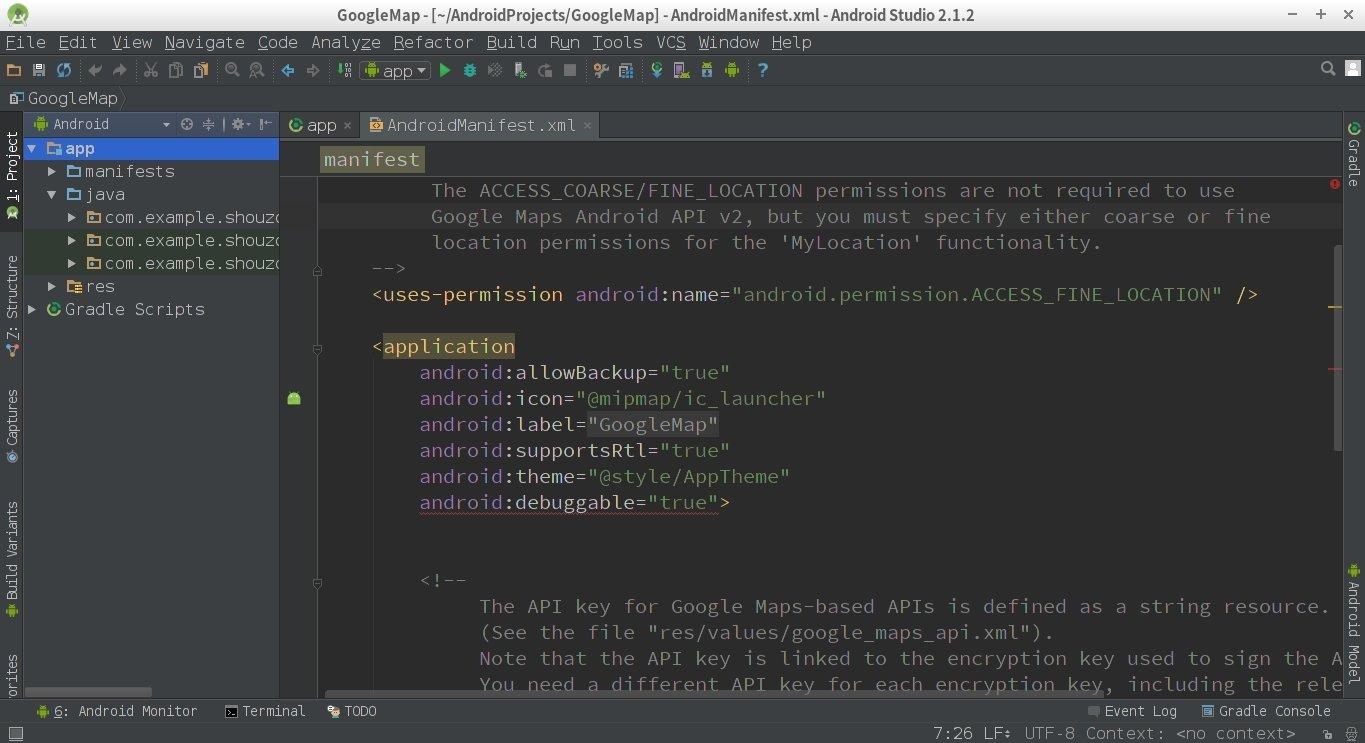This screenshot has height=743, width=1365.
Task: Open the VCS menu
Action: [x=671, y=42]
